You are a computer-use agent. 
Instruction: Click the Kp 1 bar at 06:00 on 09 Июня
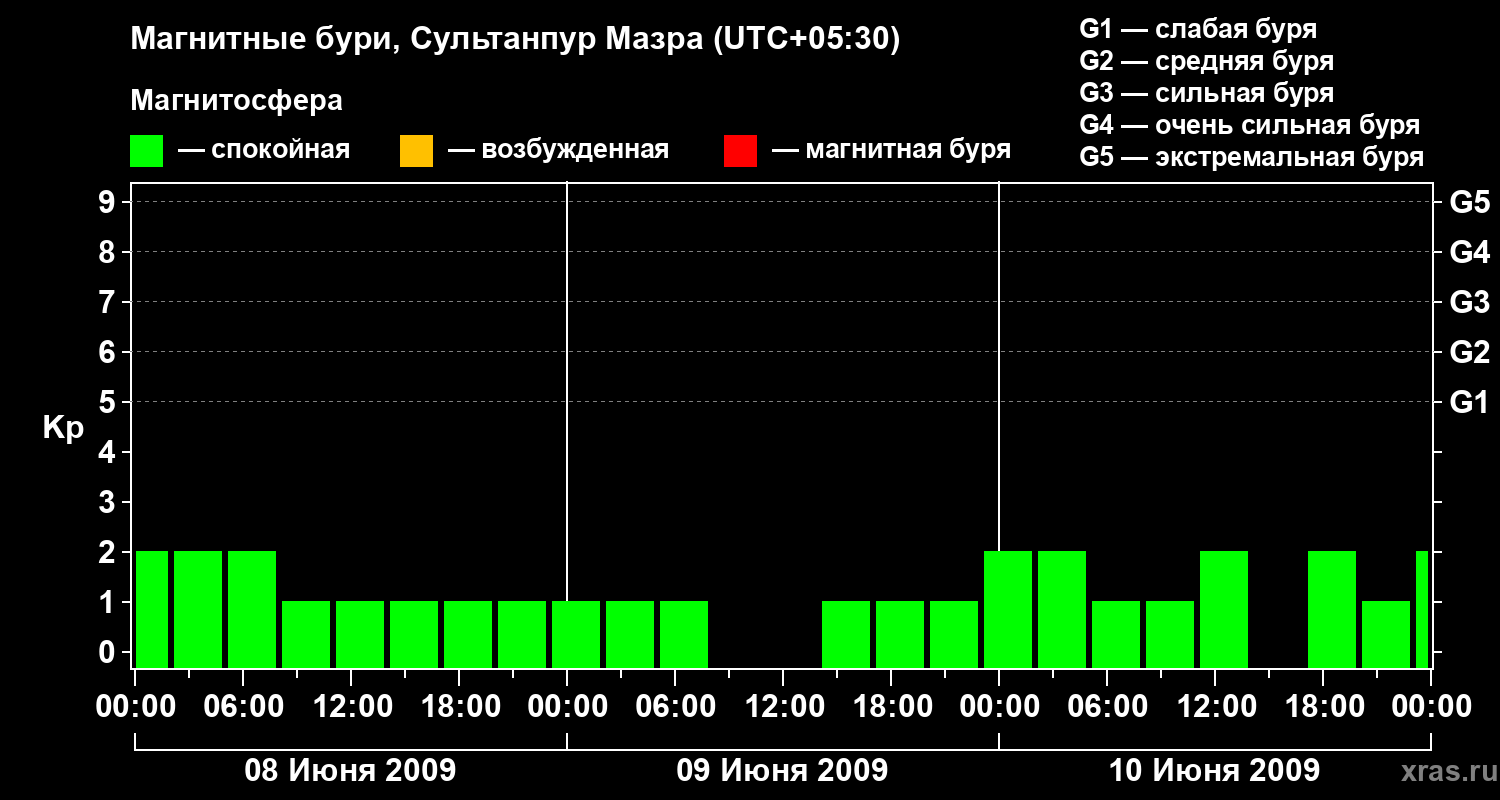pos(684,634)
